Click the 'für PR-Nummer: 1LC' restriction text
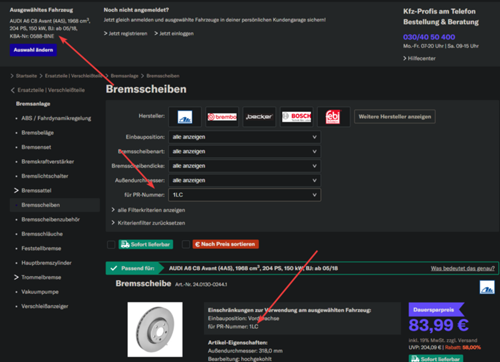The width and height of the screenshot is (500, 362). click(233, 326)
